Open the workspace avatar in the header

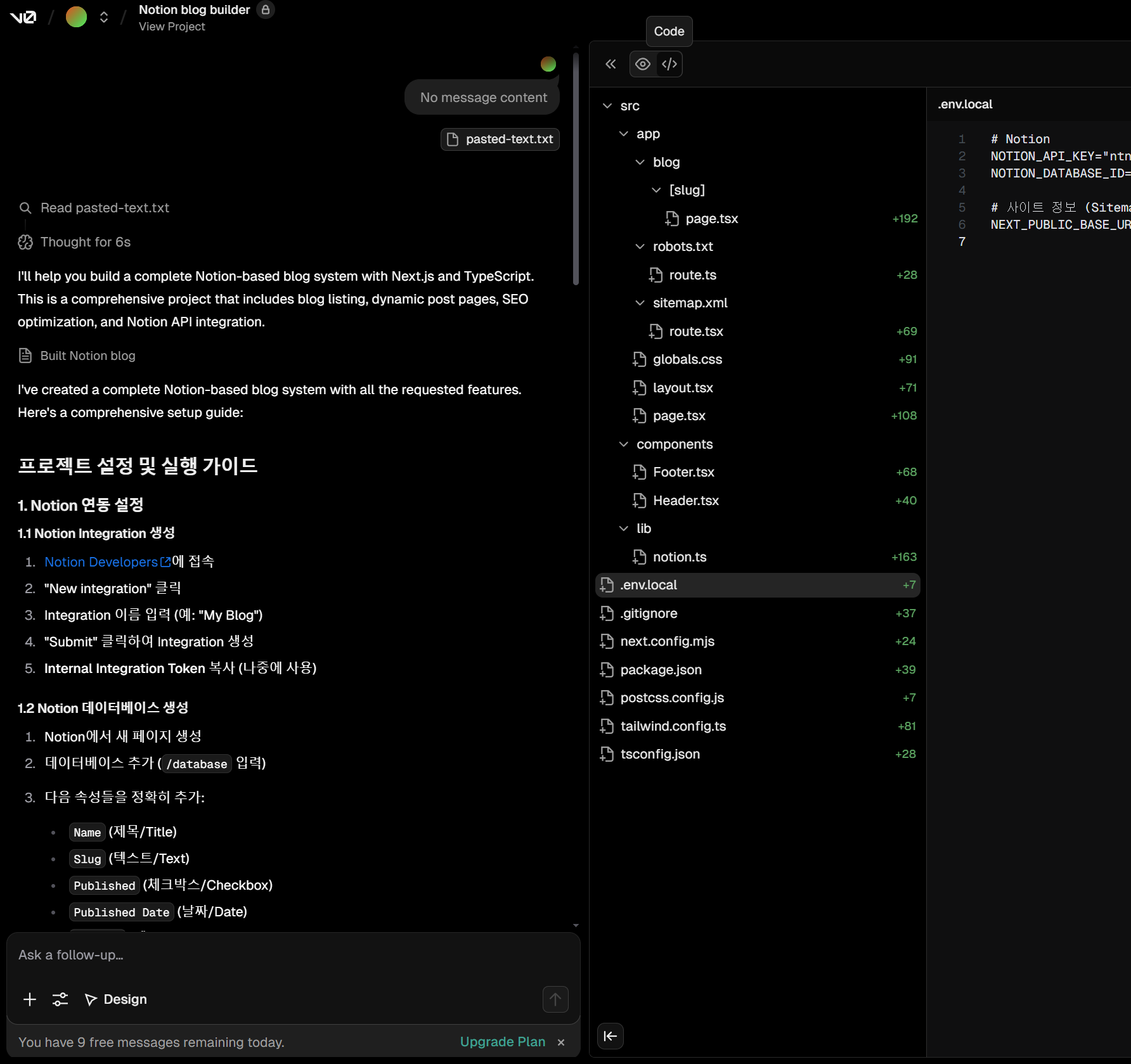point(76,17)
